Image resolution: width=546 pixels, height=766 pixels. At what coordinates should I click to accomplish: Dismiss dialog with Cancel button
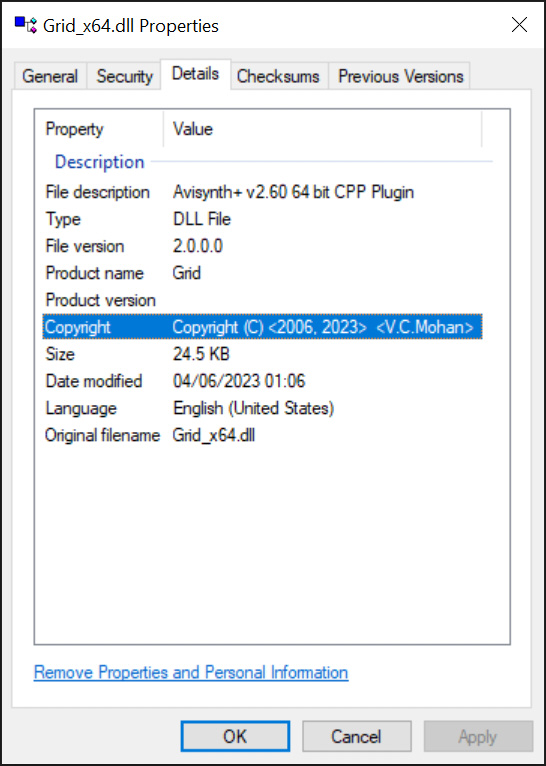click(x=356, y=736)
